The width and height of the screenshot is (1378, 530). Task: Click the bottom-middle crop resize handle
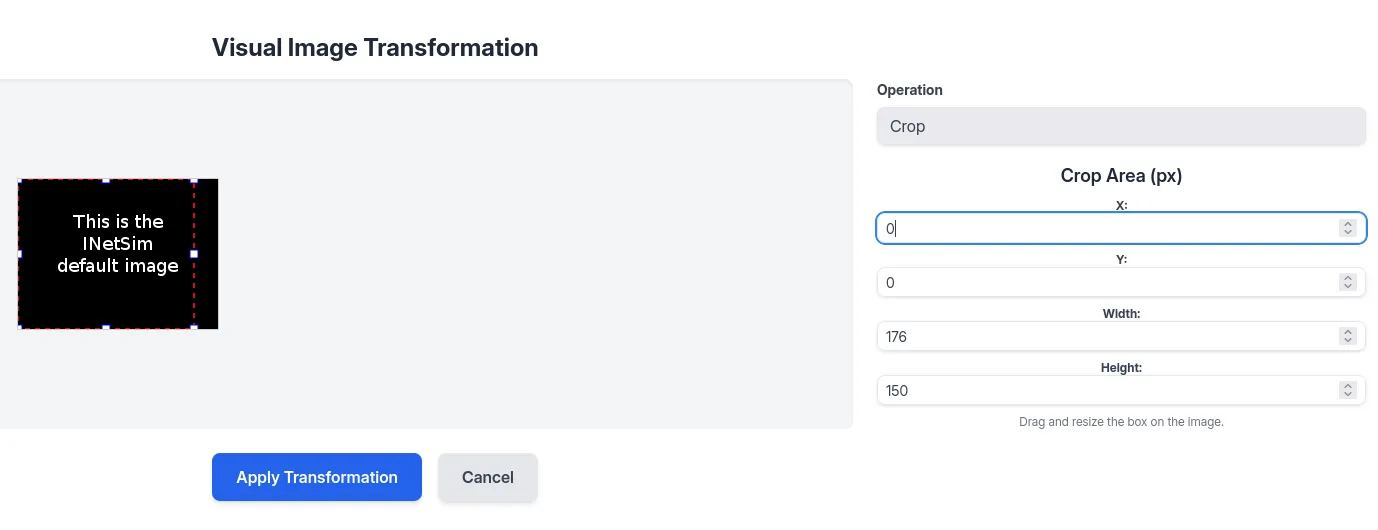[x=106, y=328]
